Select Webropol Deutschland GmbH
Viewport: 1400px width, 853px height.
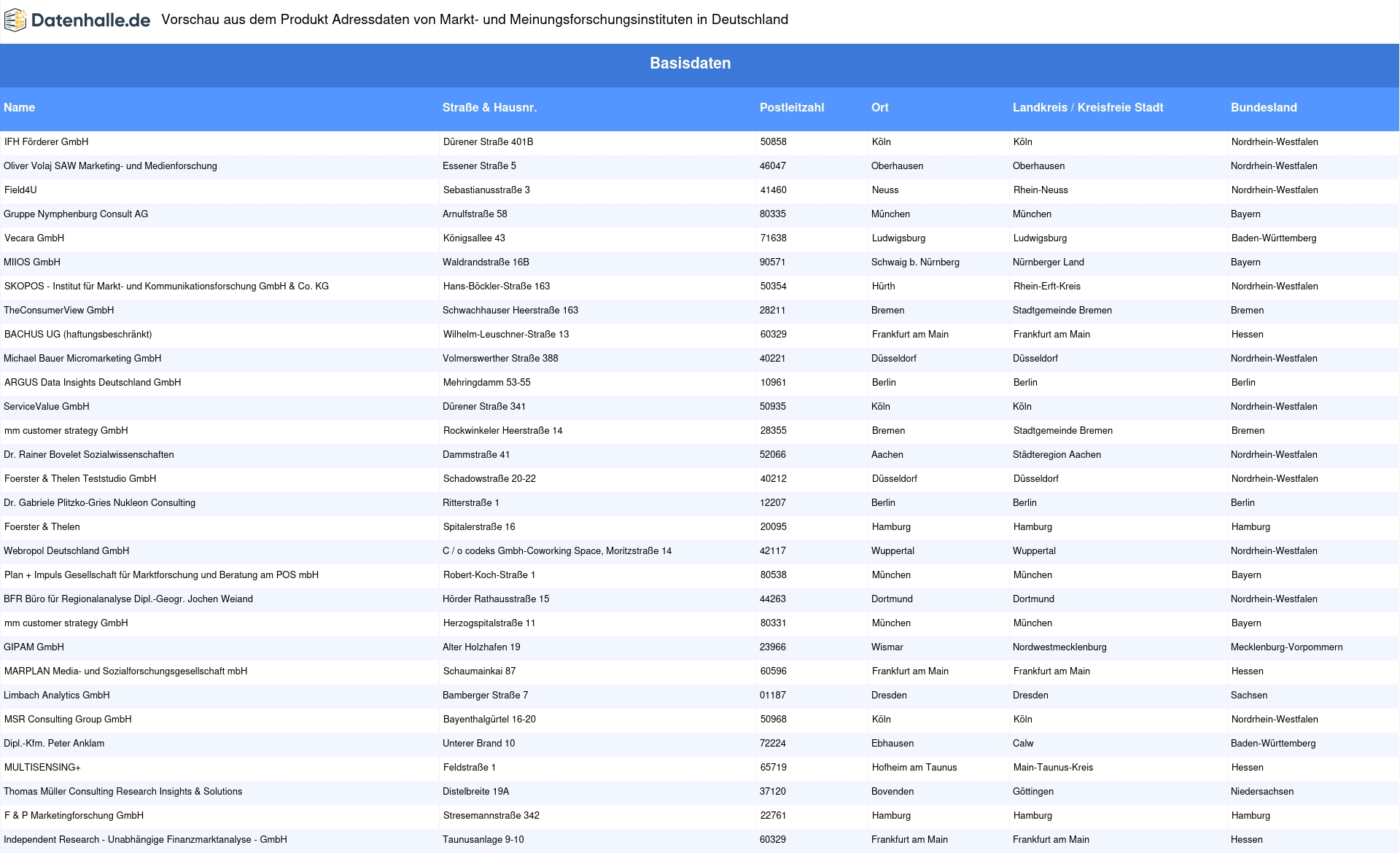66,551
